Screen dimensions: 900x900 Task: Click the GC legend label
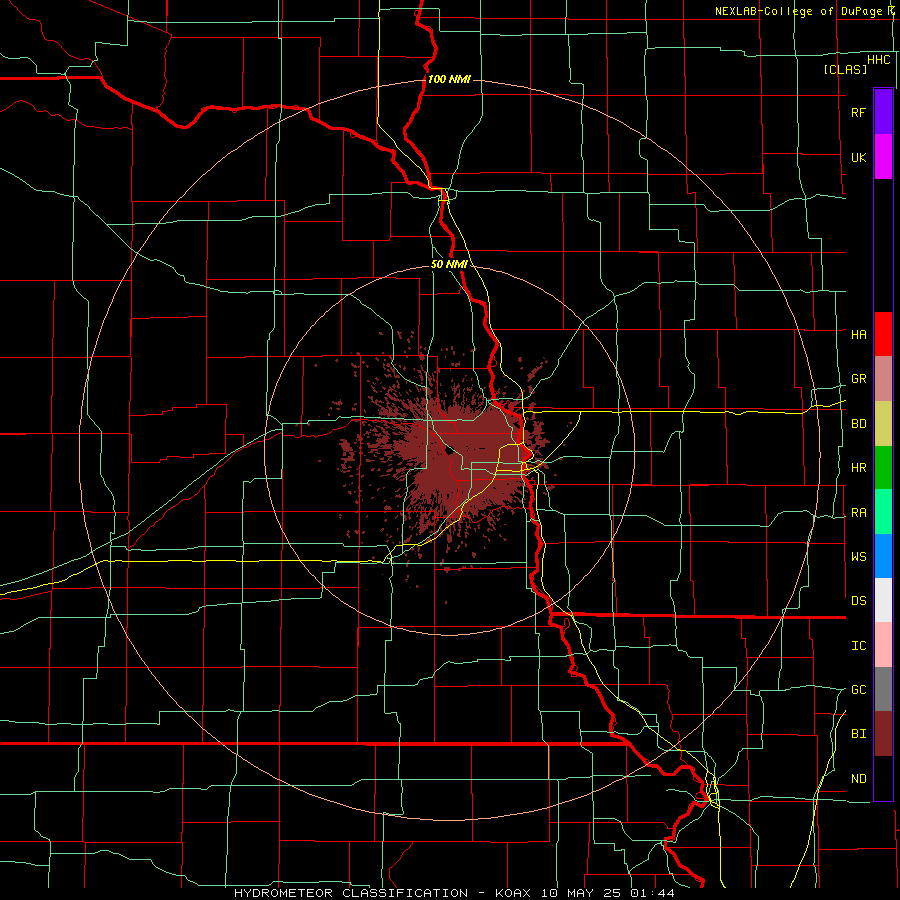click(x=858, y=690)
